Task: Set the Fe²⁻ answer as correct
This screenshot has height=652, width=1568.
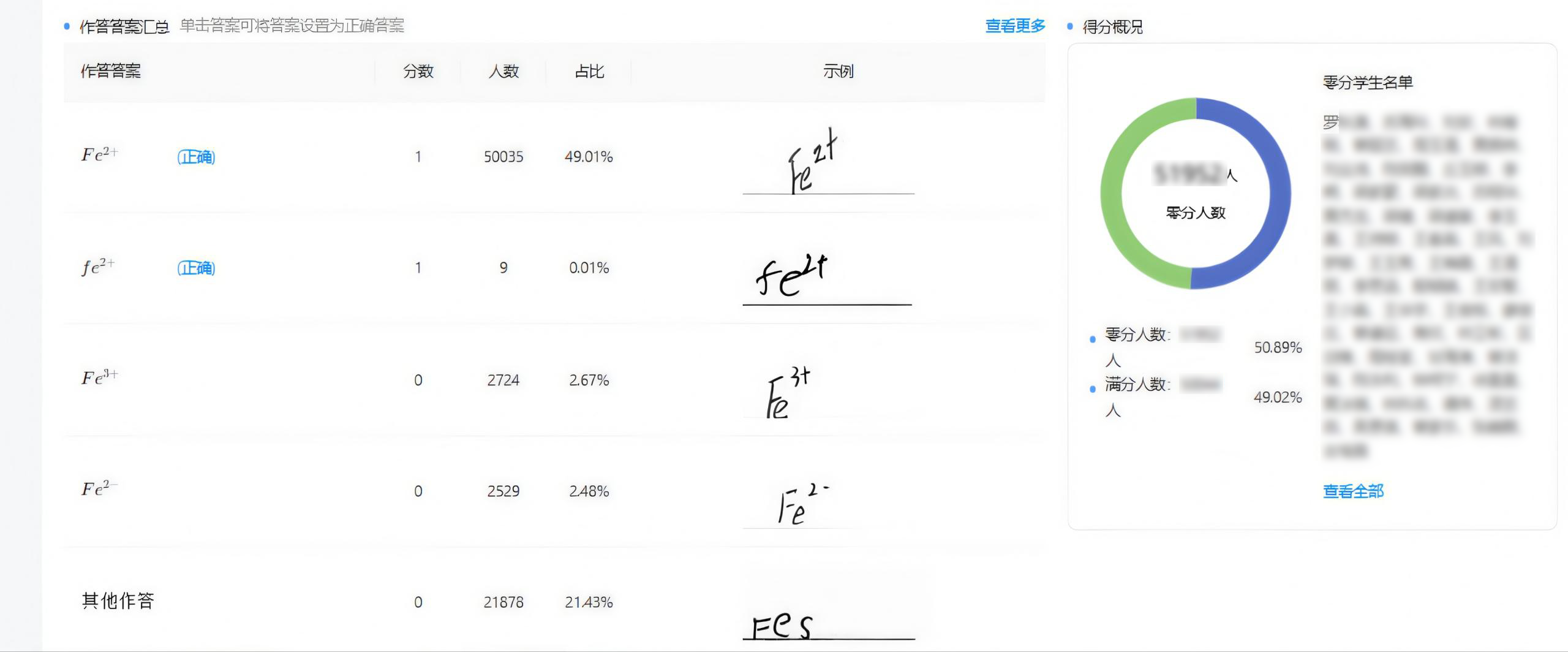Action: (x=99, y=488)
